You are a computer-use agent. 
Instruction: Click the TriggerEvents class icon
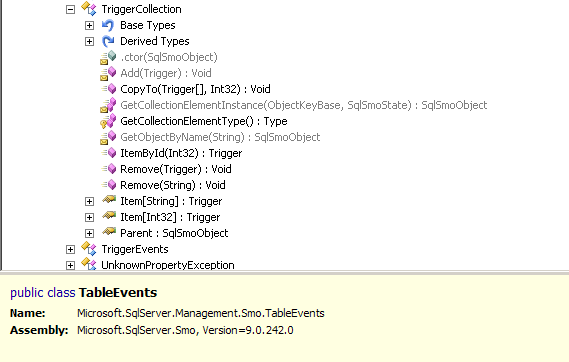click(x=89, y=249)
